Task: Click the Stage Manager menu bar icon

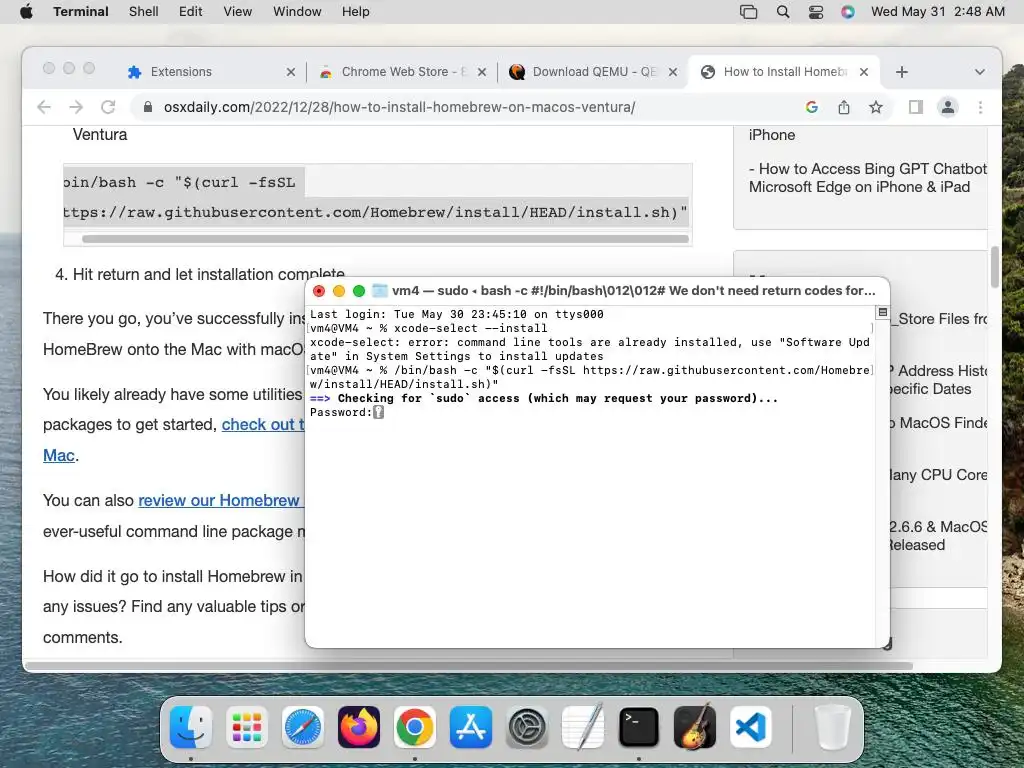Action: (x=748, y=12)
